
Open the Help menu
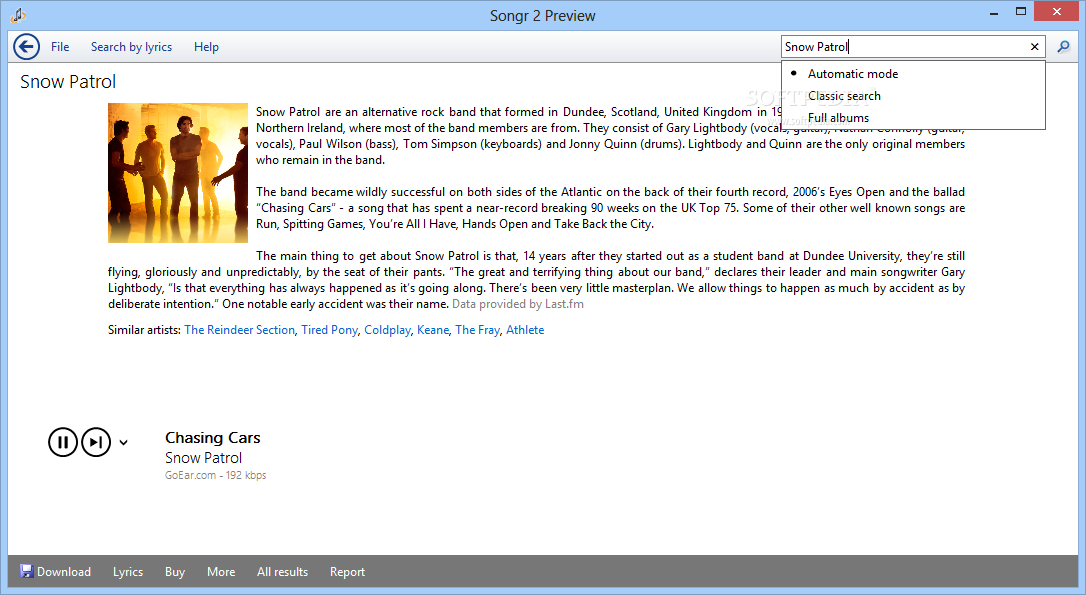206,47
